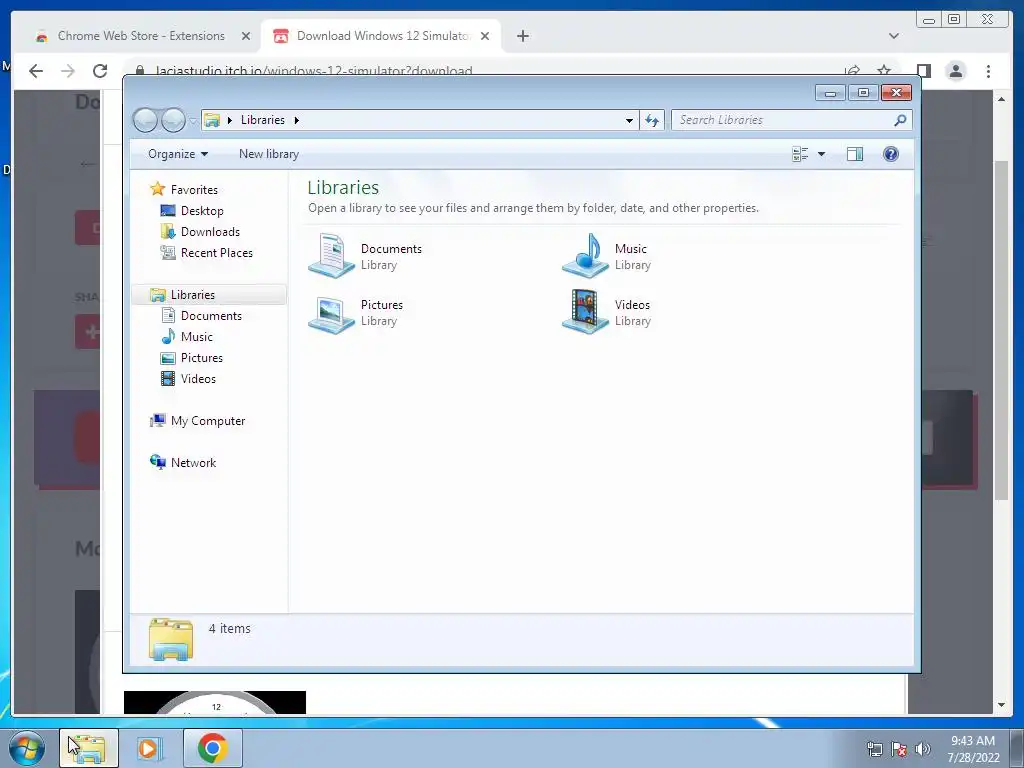Open Action Center flag tray icon
Screen dimensions: 1024x768
[x=899, y=749]
